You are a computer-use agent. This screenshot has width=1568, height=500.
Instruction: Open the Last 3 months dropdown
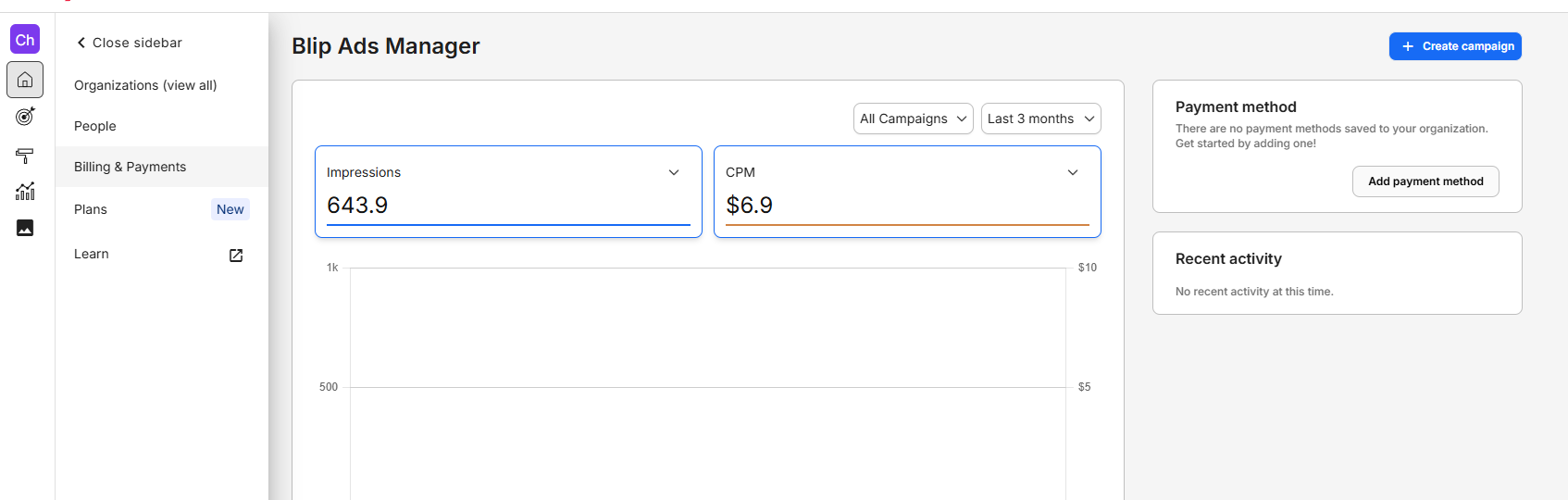pos(1040,119)
